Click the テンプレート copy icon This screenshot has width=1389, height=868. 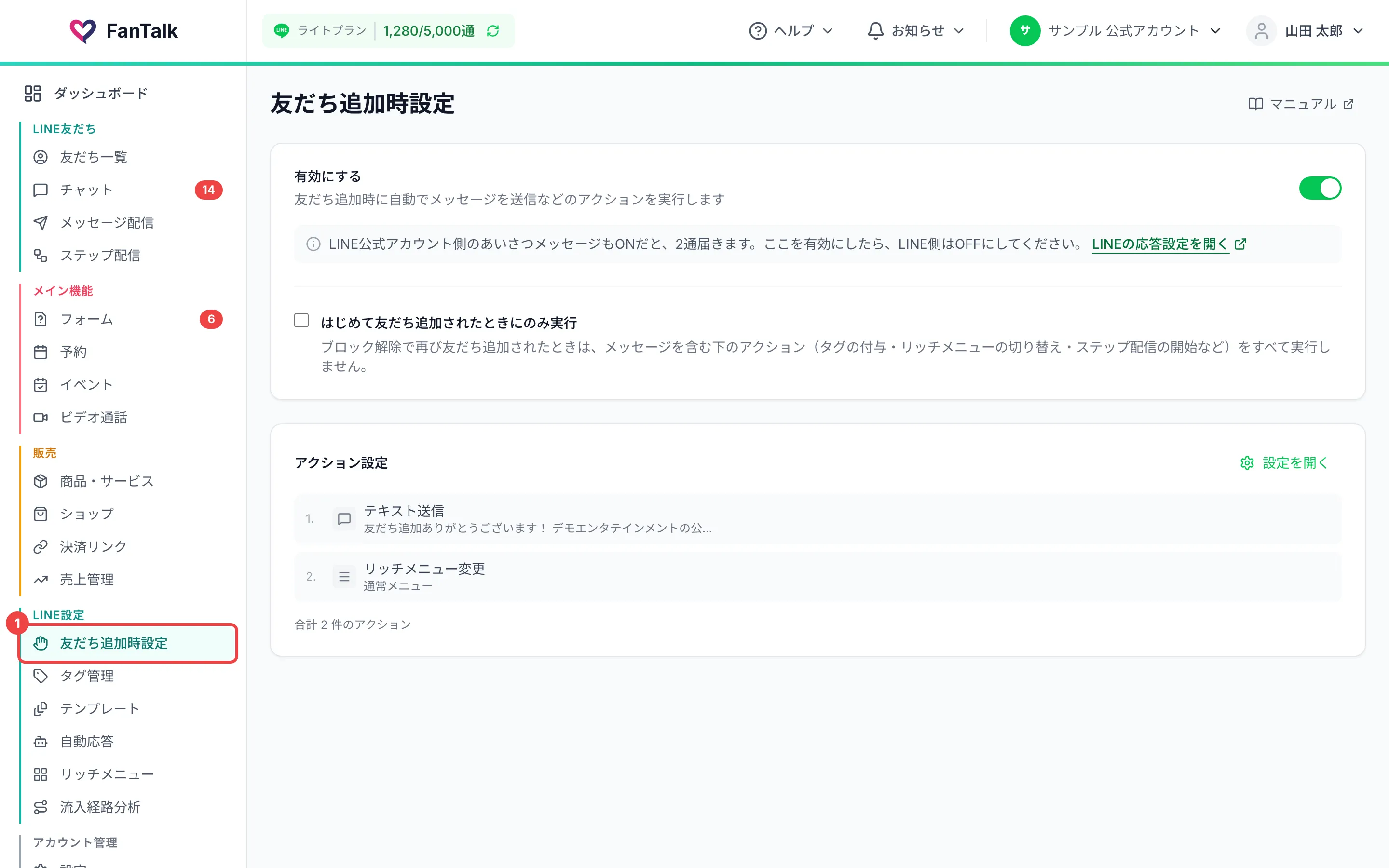pyautogui.click(x=40, y=708)
